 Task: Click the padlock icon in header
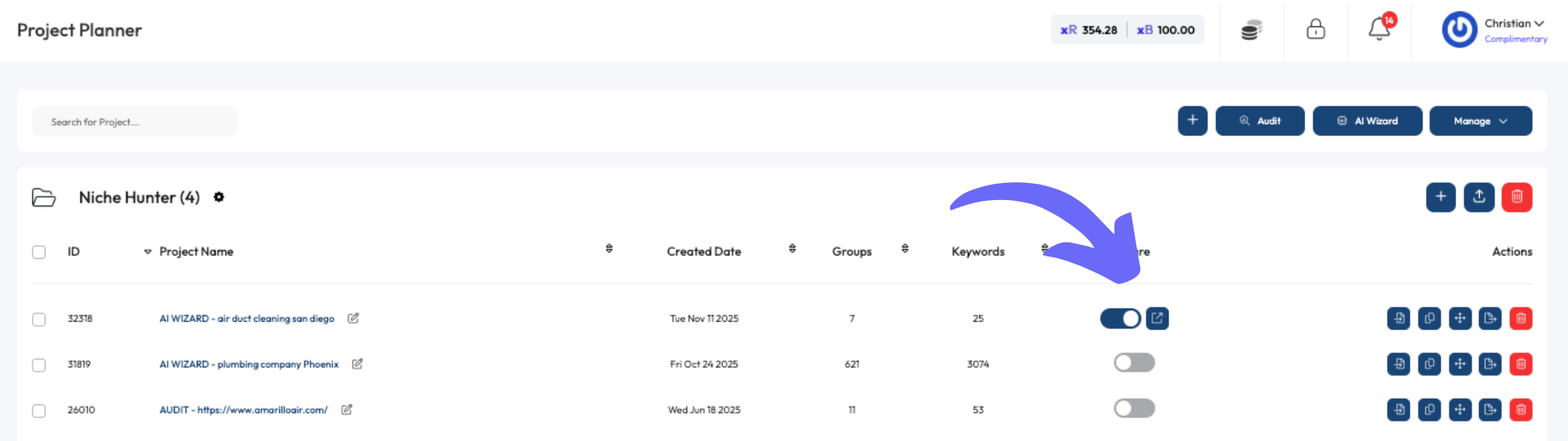pos(1316,29)
